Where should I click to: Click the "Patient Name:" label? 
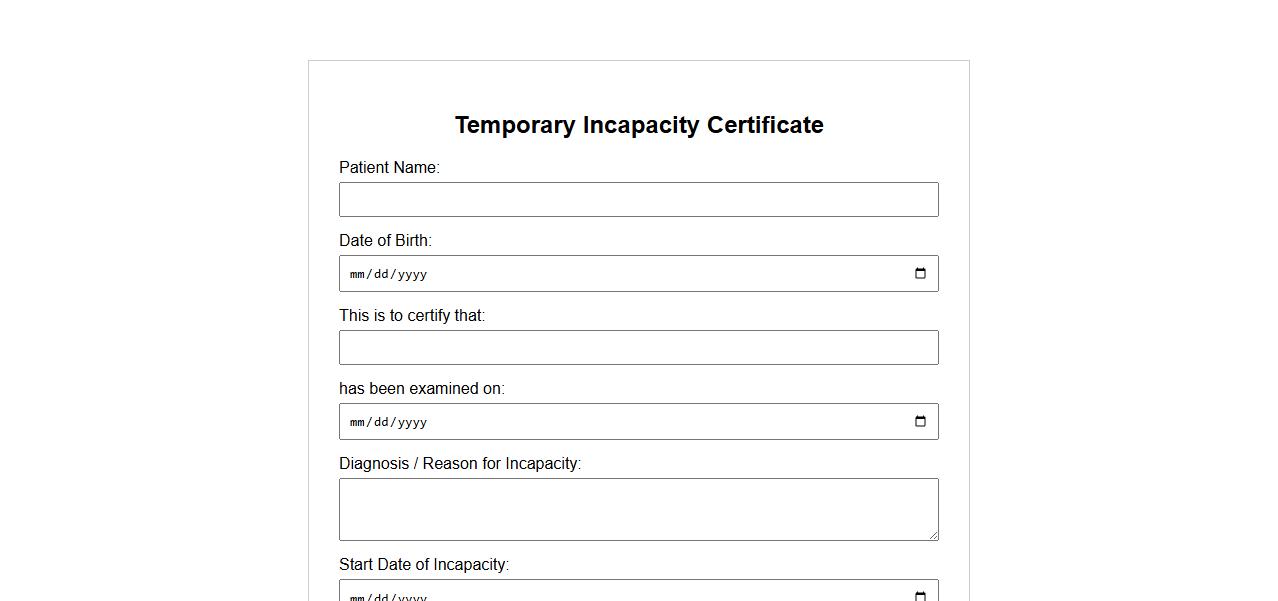click(x=389, y=168)
